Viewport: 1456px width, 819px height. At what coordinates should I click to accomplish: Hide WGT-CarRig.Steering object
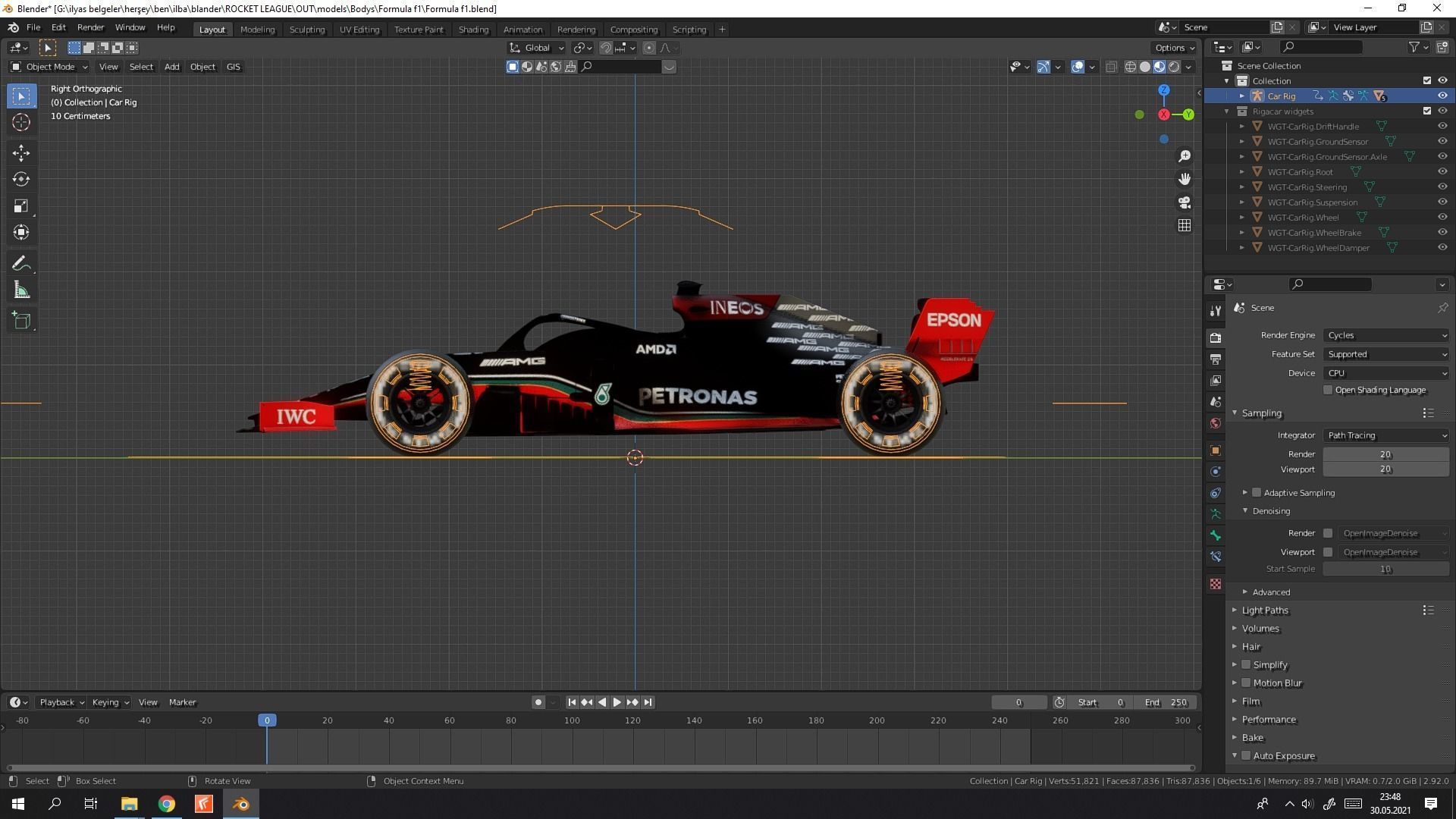[x=1442, y=187]
